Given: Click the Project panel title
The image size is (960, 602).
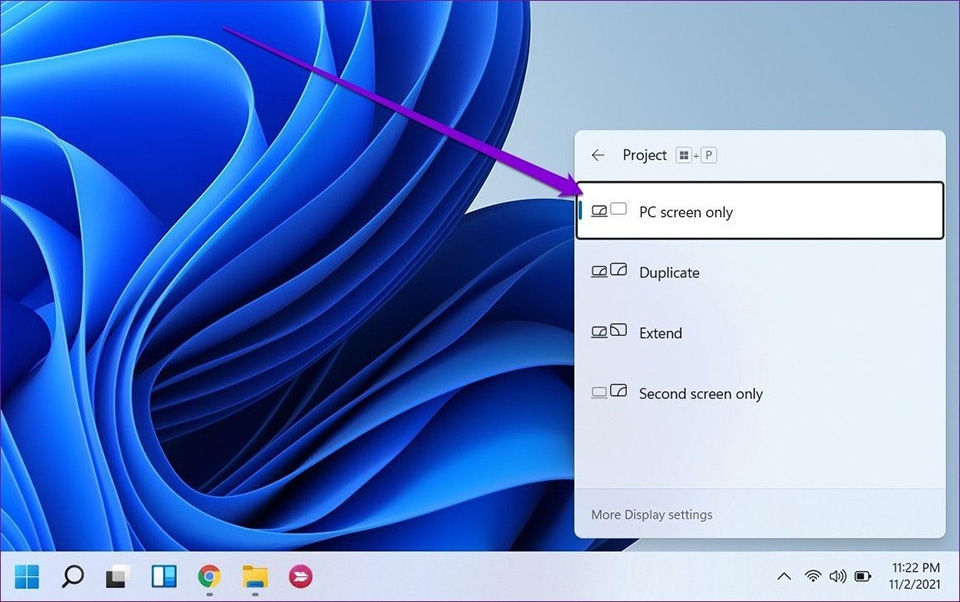Looking at the screenshot, I should [644, 156].
